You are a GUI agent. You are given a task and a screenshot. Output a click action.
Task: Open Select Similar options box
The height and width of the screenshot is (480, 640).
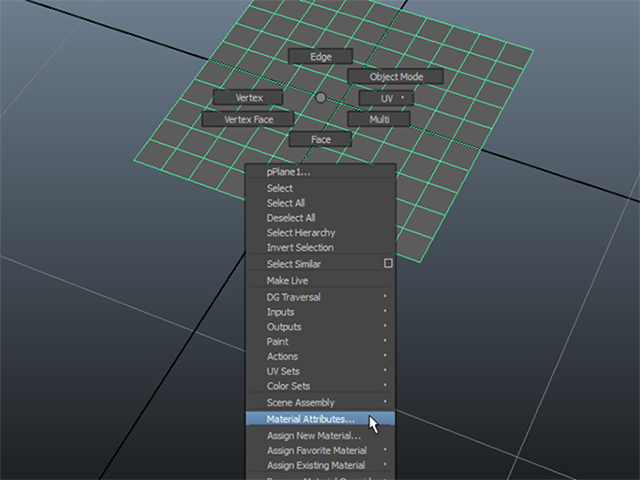click(388, 263)
